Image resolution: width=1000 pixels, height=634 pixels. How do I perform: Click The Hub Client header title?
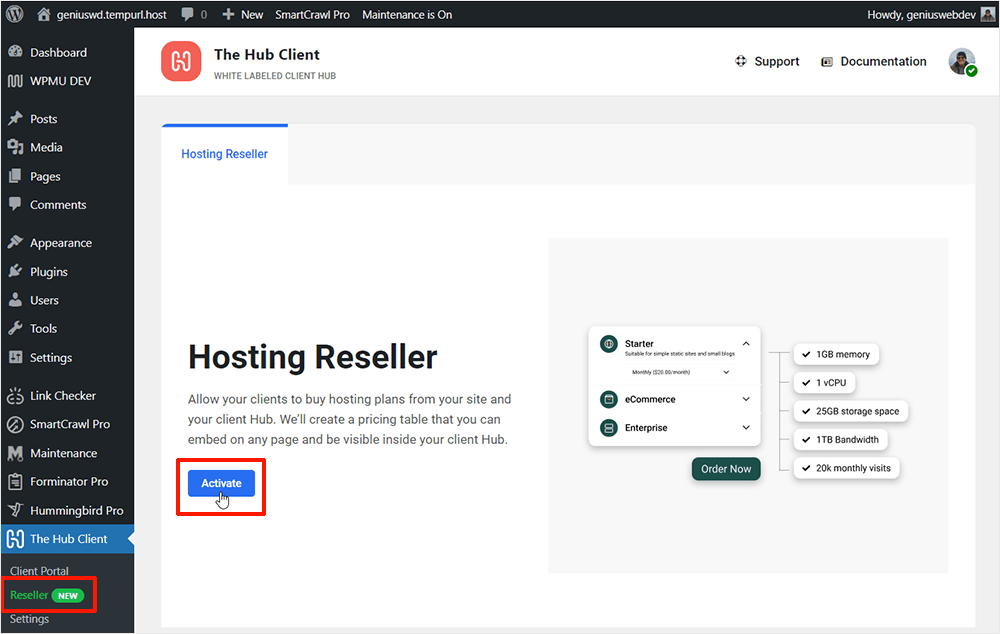point(267,54)
